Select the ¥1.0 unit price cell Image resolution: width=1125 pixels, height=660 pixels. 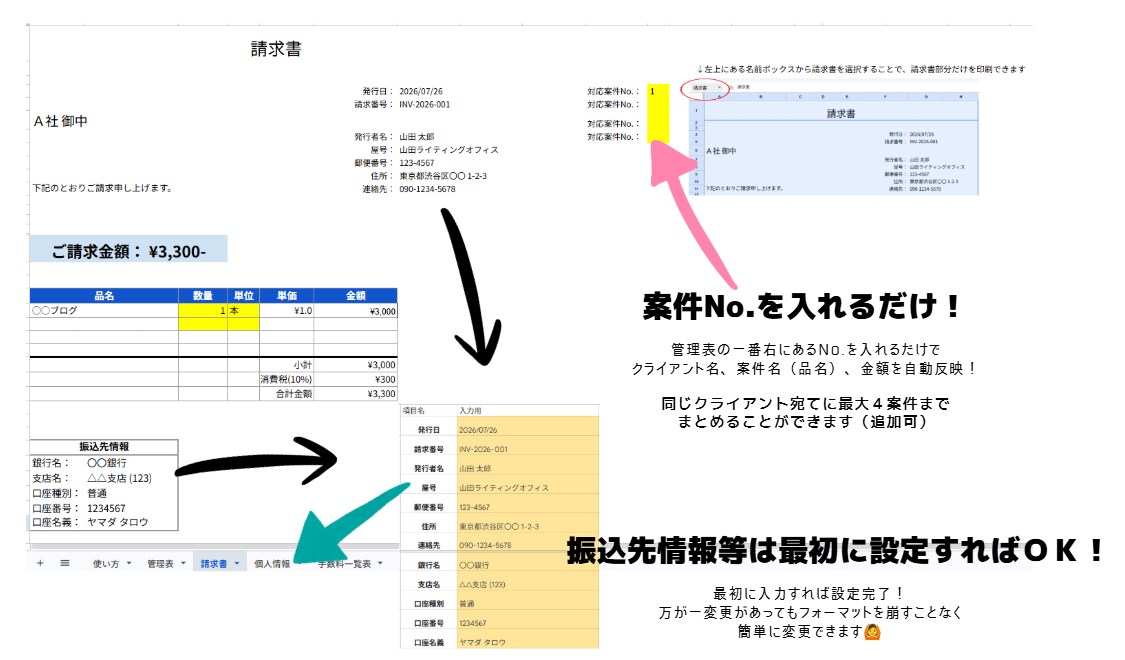[286, 311]
